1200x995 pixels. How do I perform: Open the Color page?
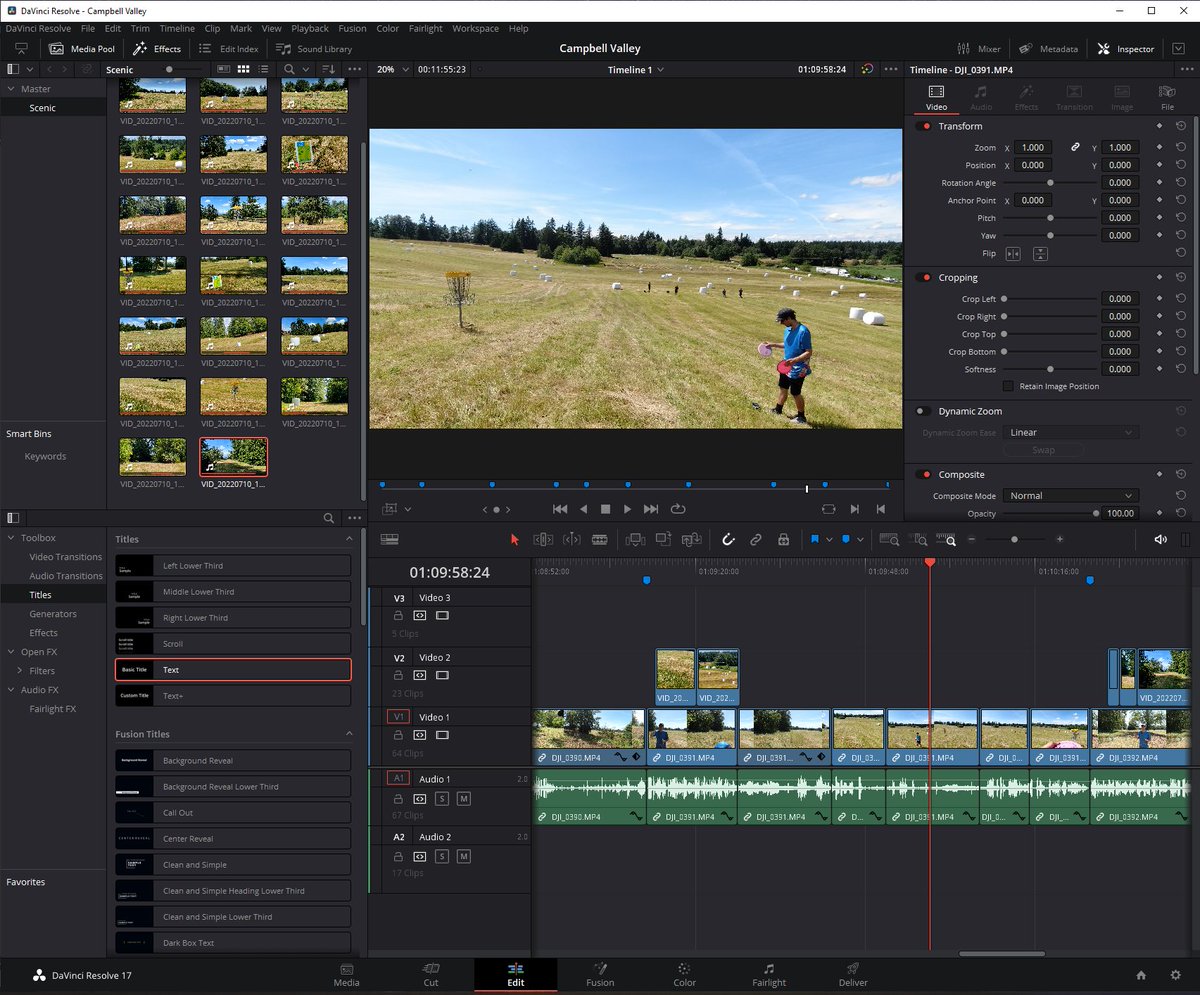coord(684,974)
